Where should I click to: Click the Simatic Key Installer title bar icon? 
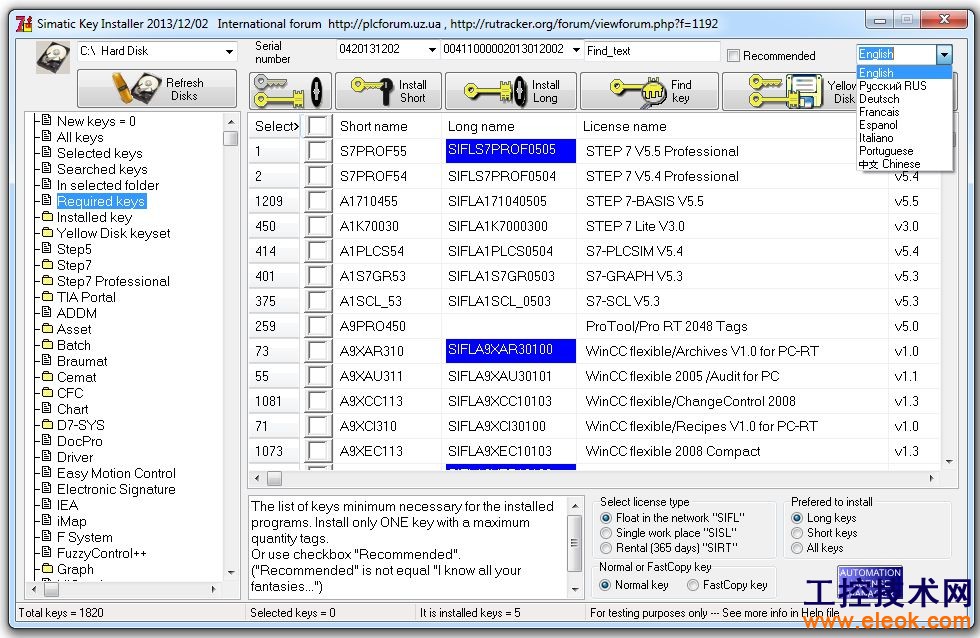pyautogui.click(x=24, y=24)
